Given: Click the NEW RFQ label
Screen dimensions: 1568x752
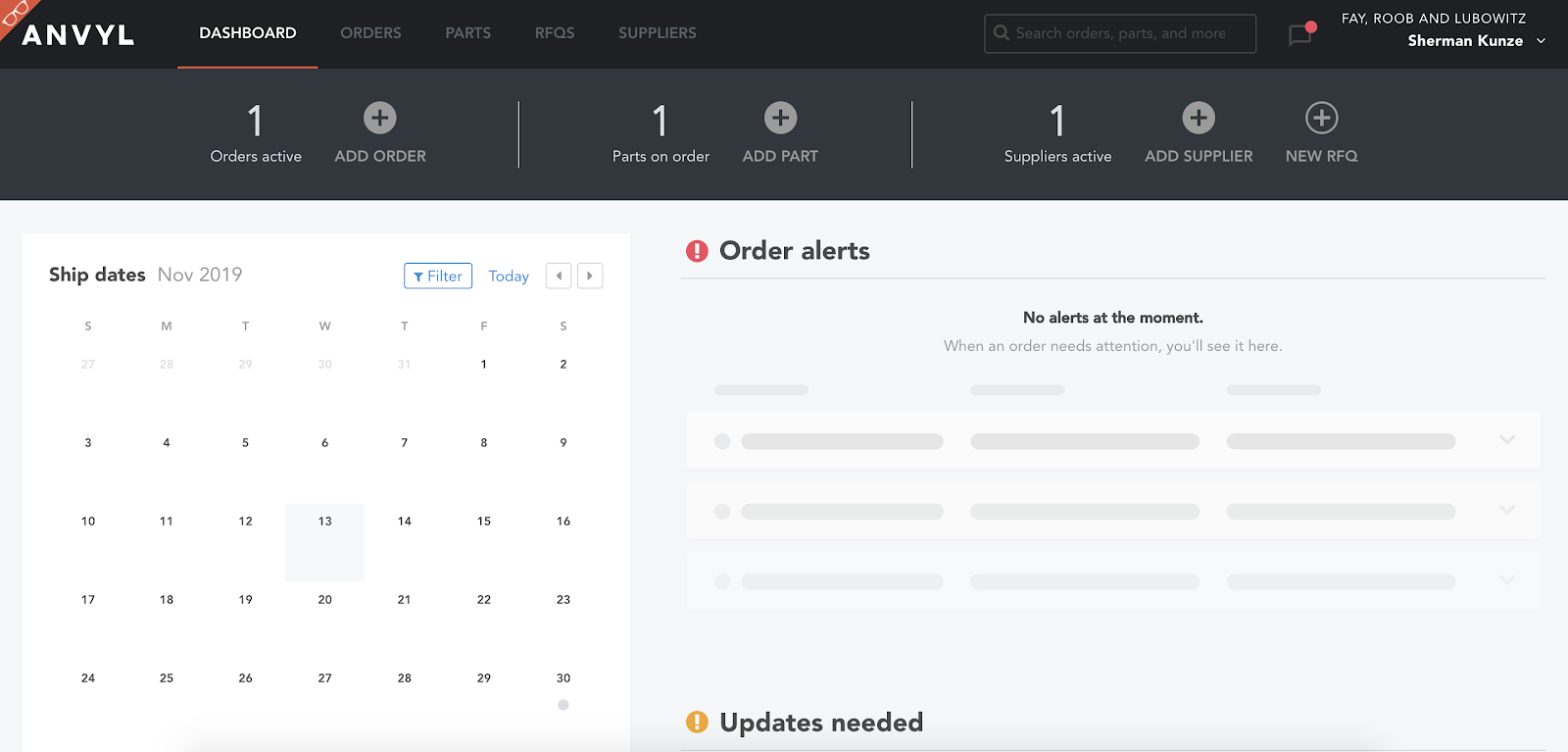Looking at the screenshot, I should 1321,156.
